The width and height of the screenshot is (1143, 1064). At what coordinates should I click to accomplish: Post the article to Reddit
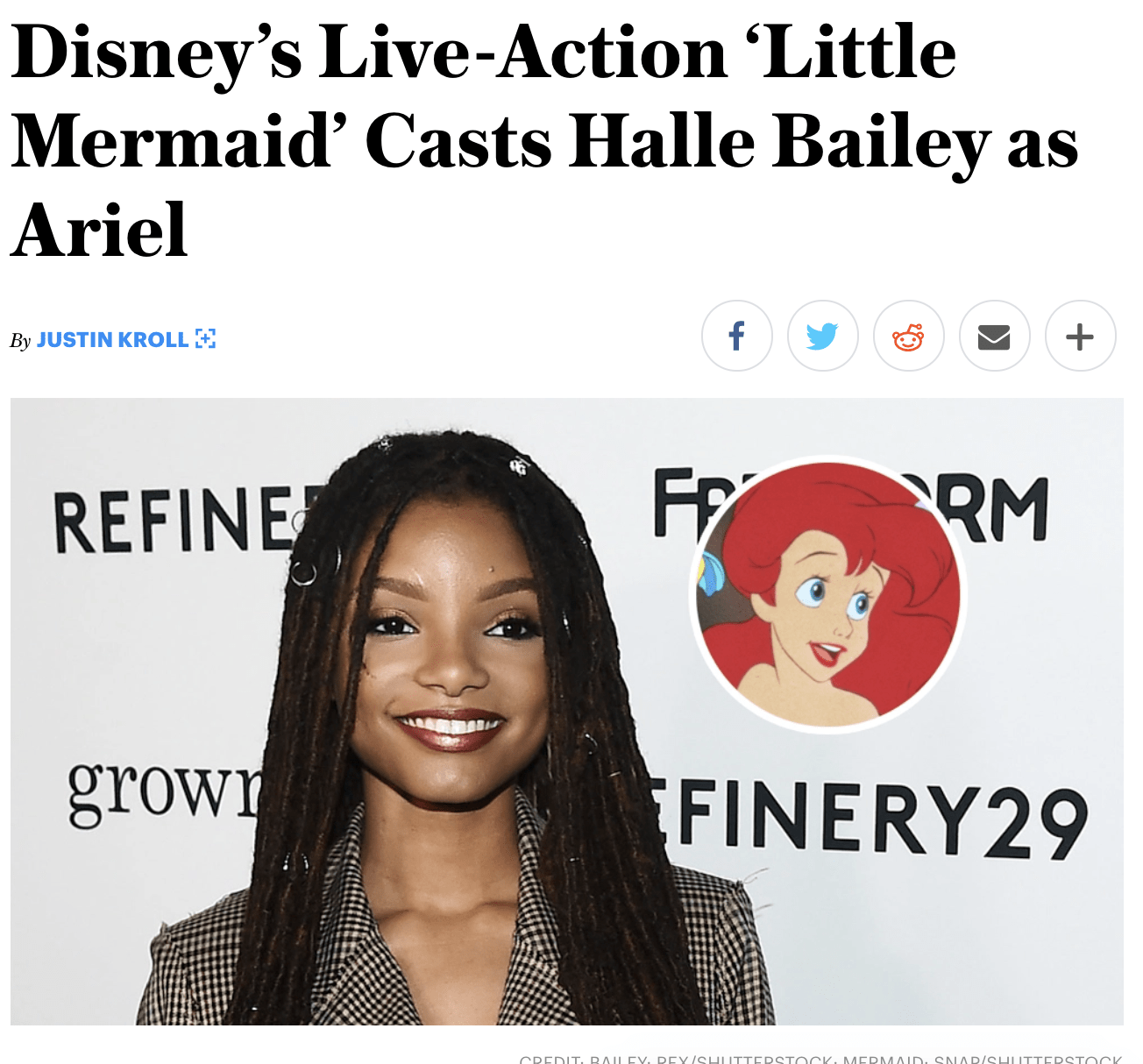(x=908, y=336)
